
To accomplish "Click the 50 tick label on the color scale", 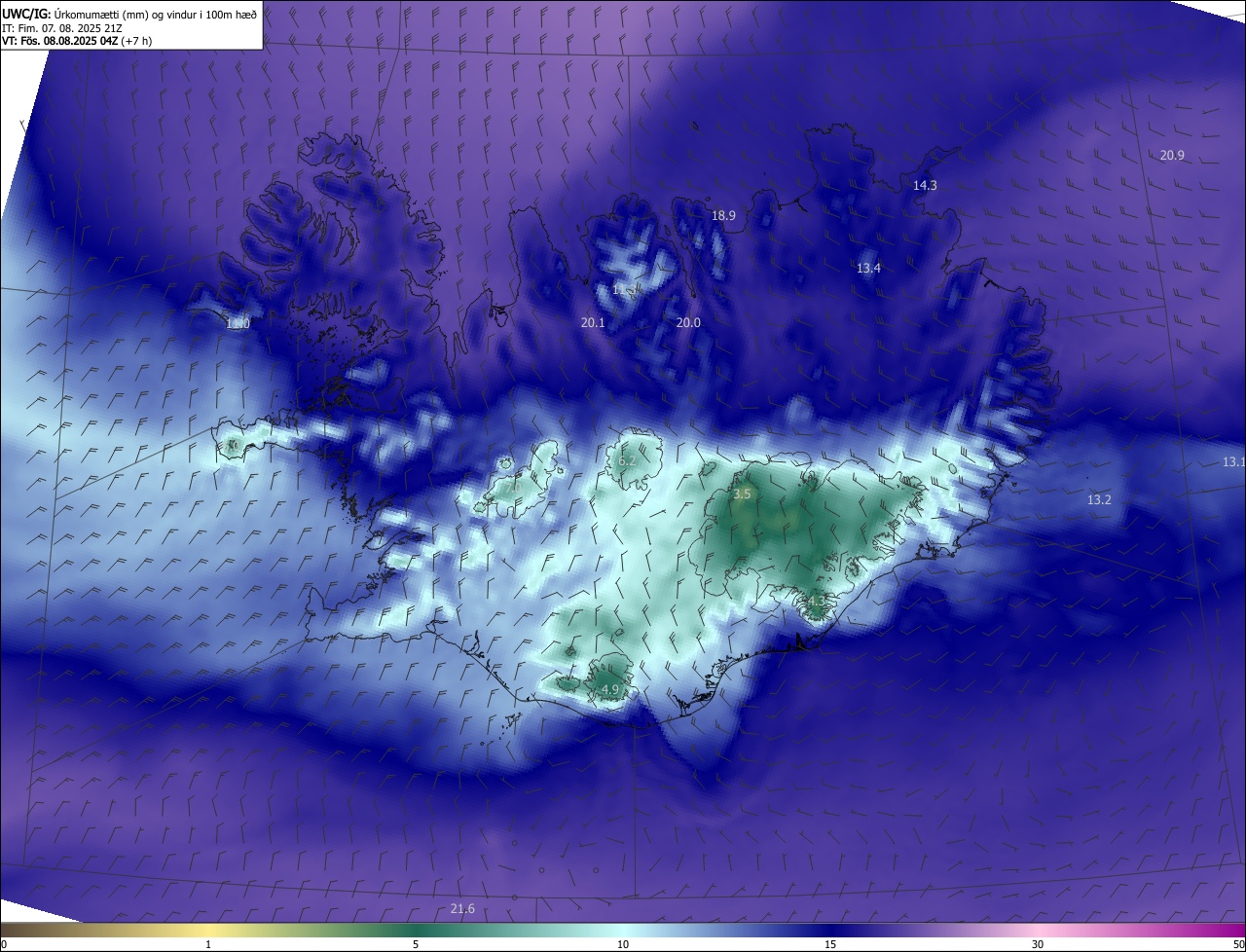I will pyautogui.click(x=1238, y=944).
